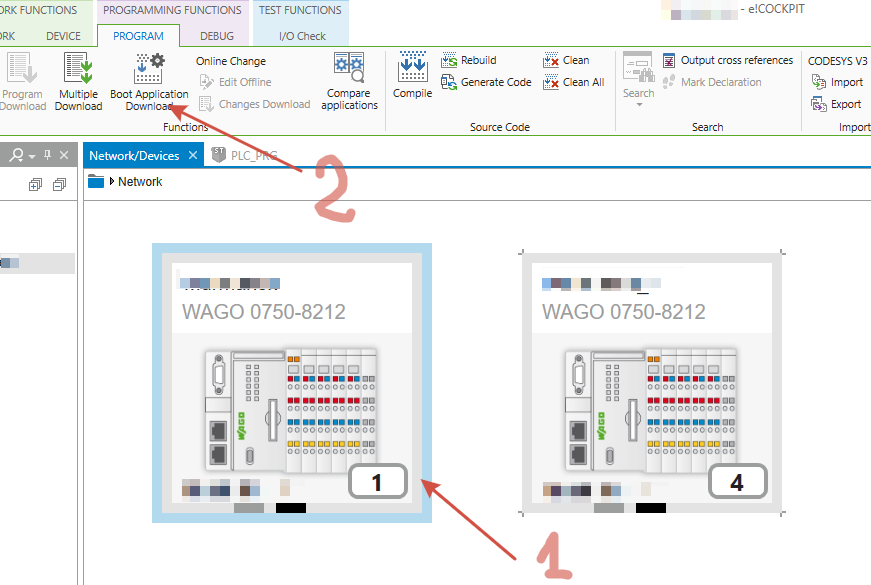Click the CODESYS V3 label

pyautogui.click(x=837, y=61)
